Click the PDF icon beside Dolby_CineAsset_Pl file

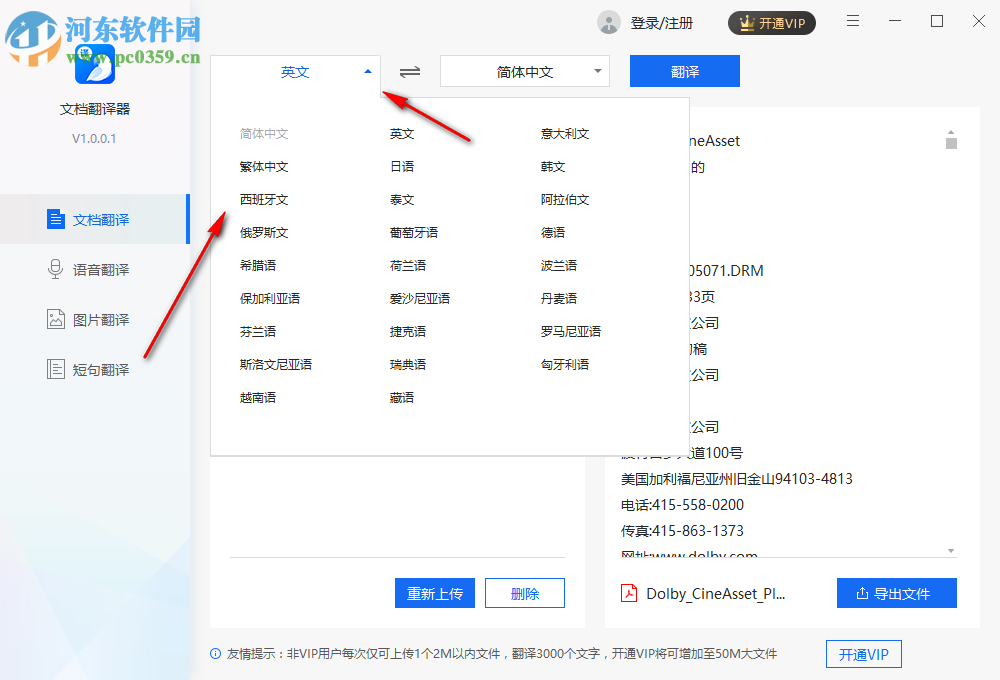pos(628,592)
